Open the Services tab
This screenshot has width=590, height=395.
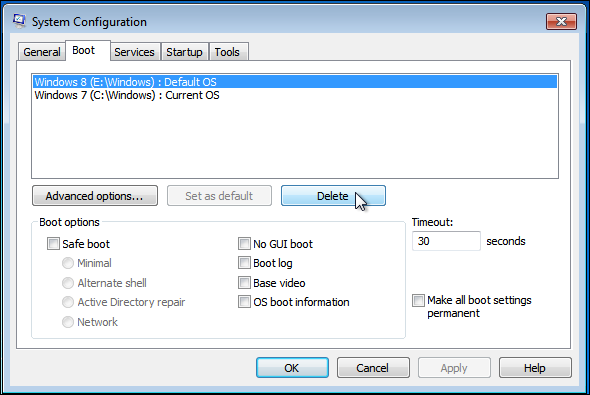(x=134, y=52)
